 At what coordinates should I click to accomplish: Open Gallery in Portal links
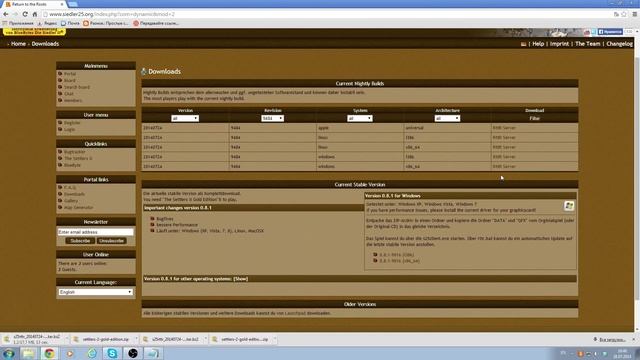click(x=71, y=201)
